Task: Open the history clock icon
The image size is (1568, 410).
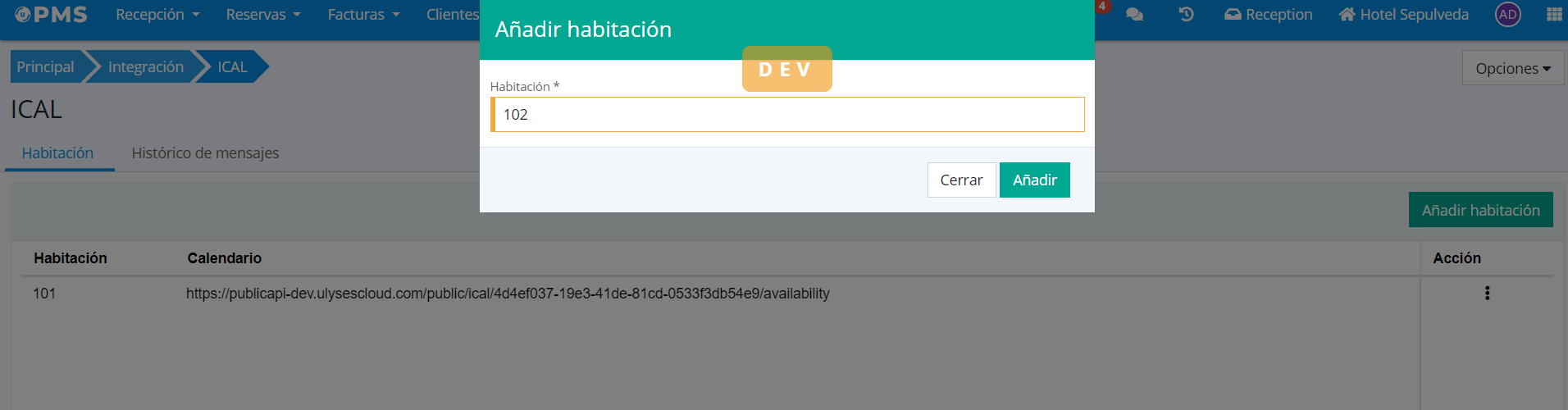Action: pos(1186,15)
